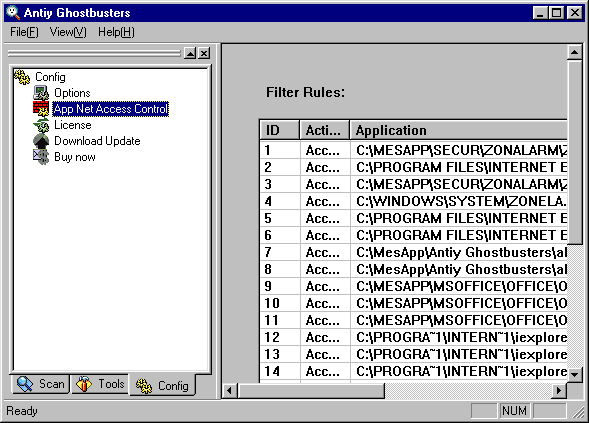Select App Net Access Control item
This screenshot has width=589, height=423.
(x=110, y=109)
